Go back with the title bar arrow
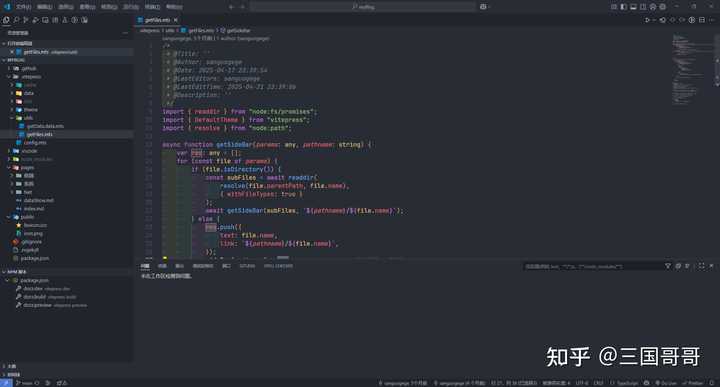The width and height of the screenshot is (720, 387). (231, 6)
